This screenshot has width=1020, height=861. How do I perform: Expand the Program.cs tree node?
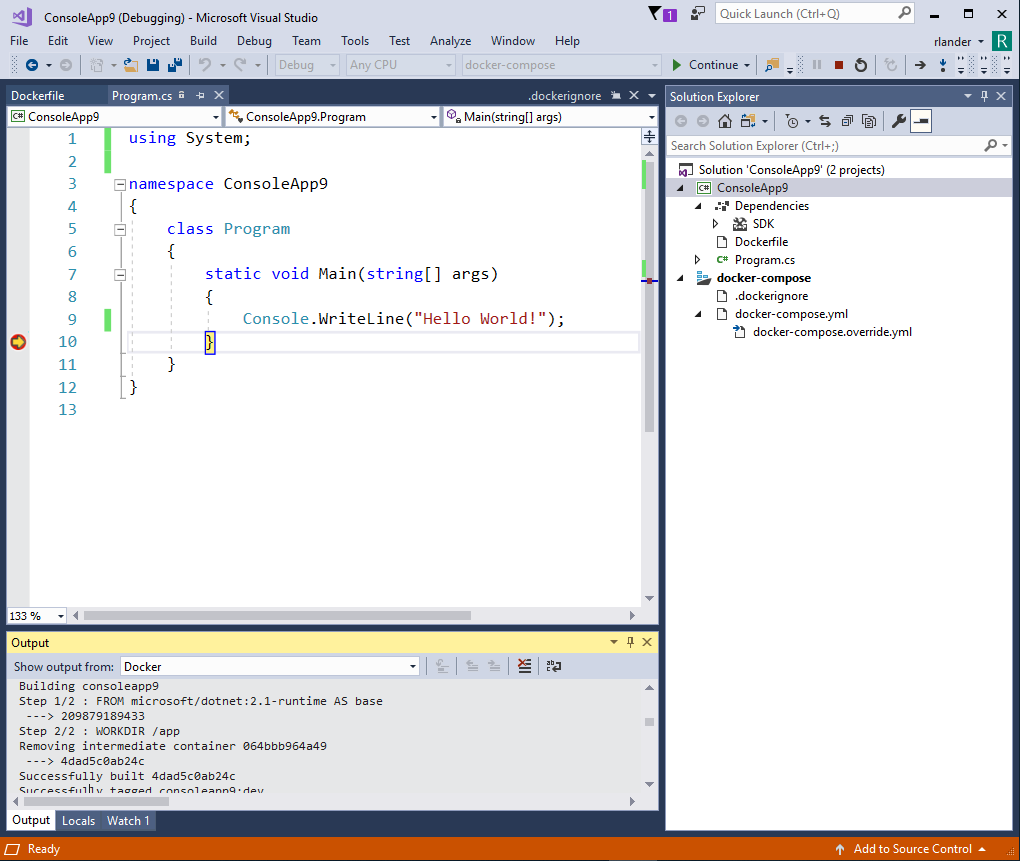click(697, 259)
